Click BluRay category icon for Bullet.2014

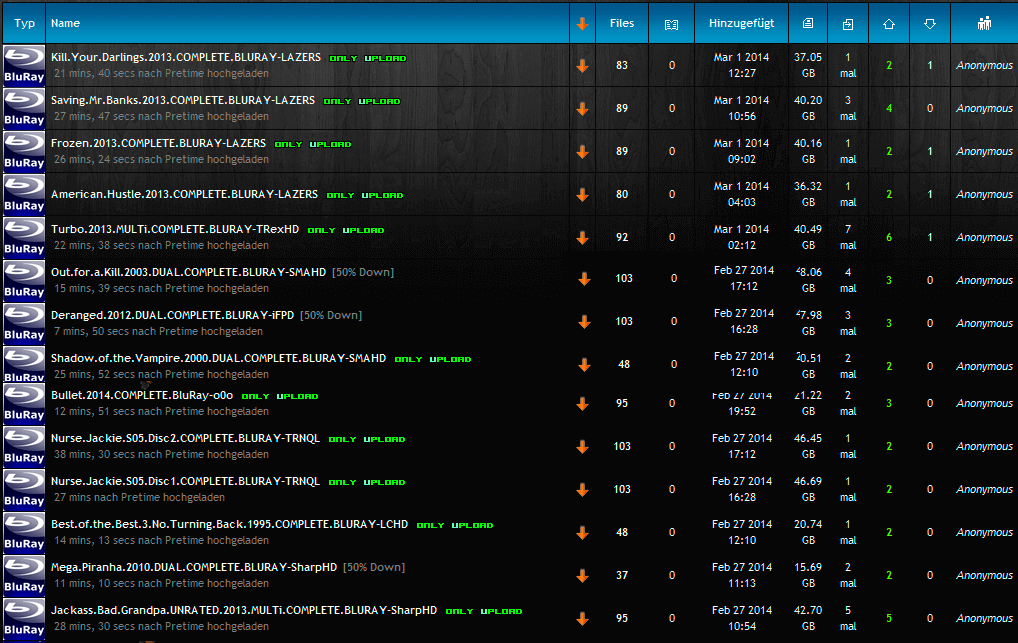pos(24,403)
